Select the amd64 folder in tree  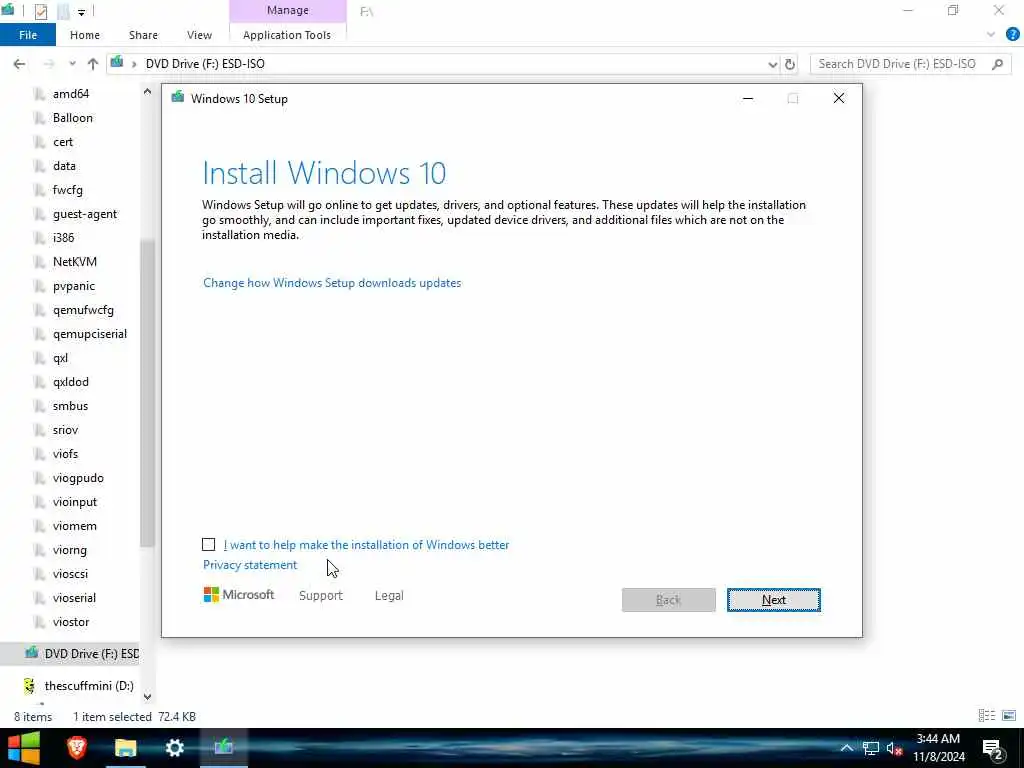71,93
